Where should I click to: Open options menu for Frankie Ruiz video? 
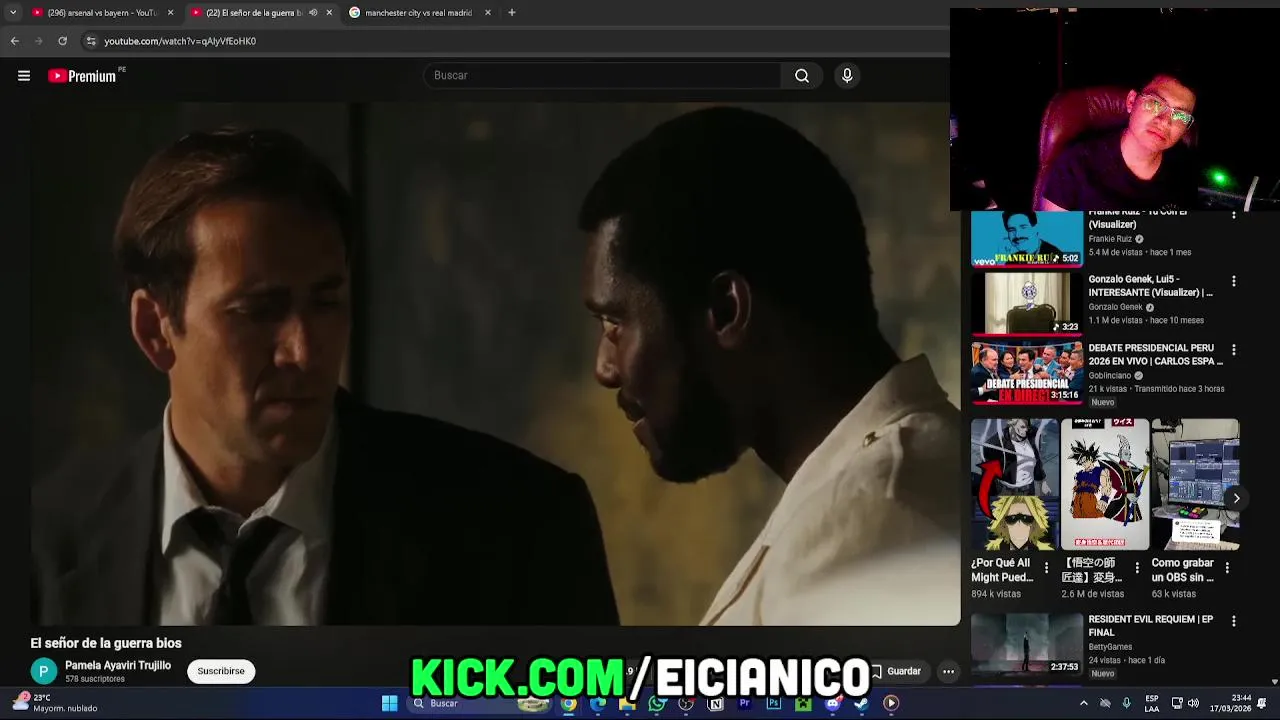click(x=1233, y=215)
